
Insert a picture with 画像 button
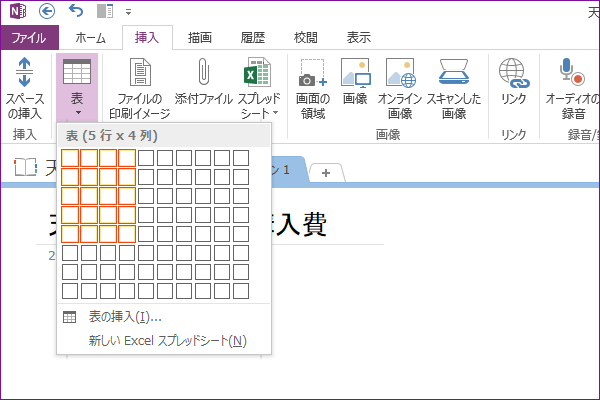[x=355, y=82]
